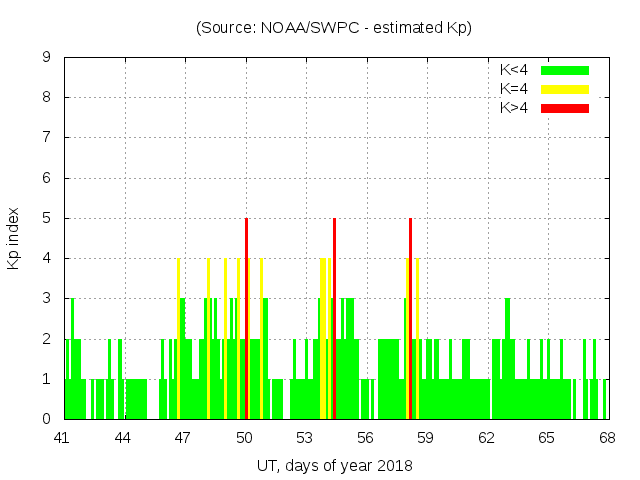
Task: Click the 'UT, days of year 2018' axis label
Action: pos(334,465)
